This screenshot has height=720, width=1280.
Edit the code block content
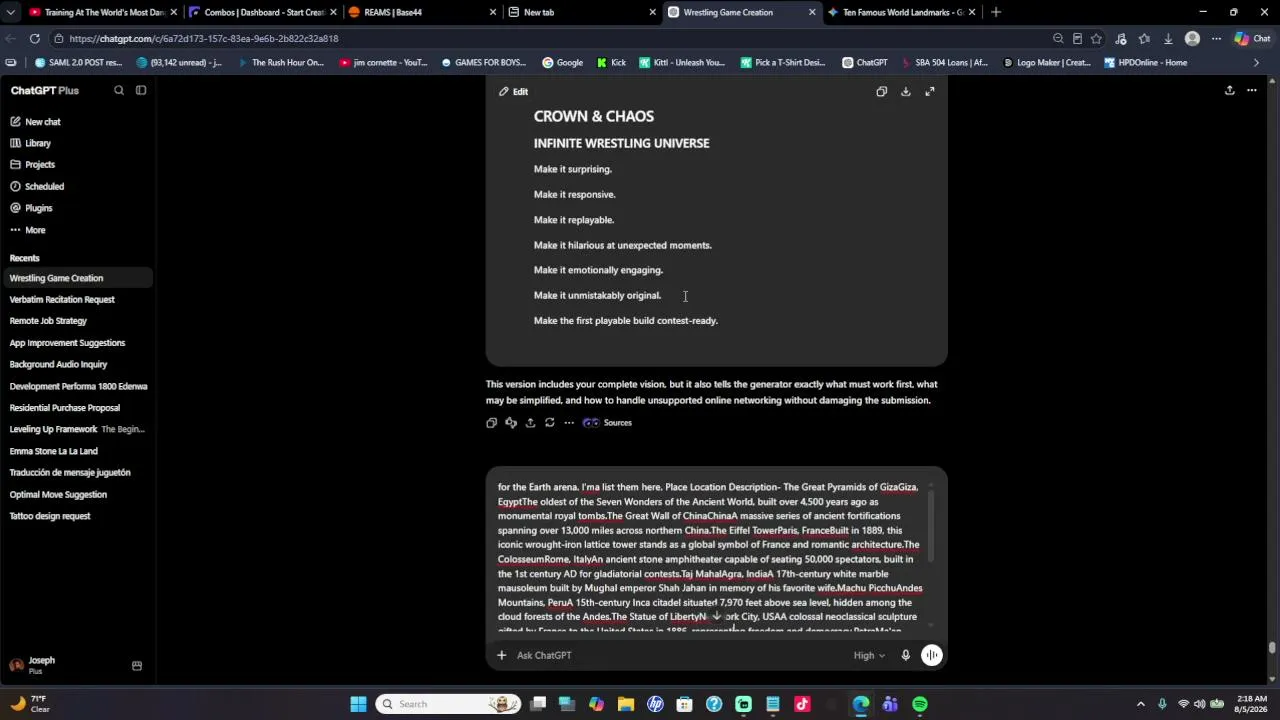point(514,91)
